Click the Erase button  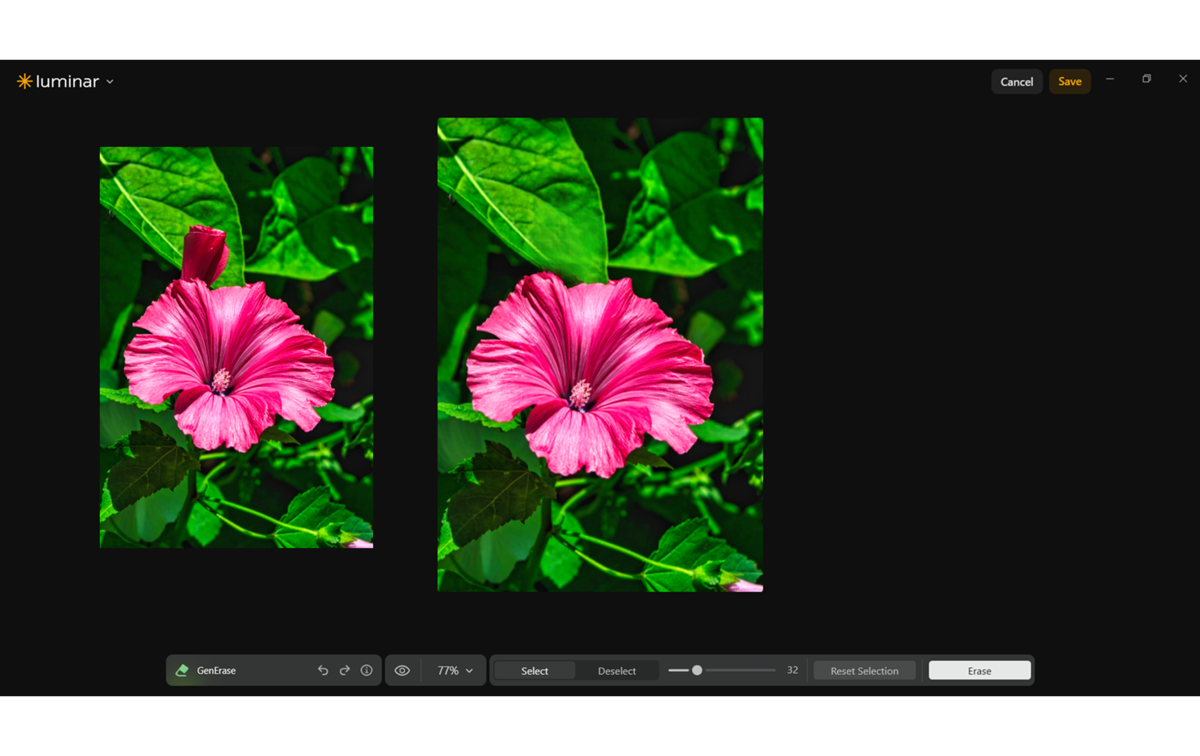pos(980,671)
